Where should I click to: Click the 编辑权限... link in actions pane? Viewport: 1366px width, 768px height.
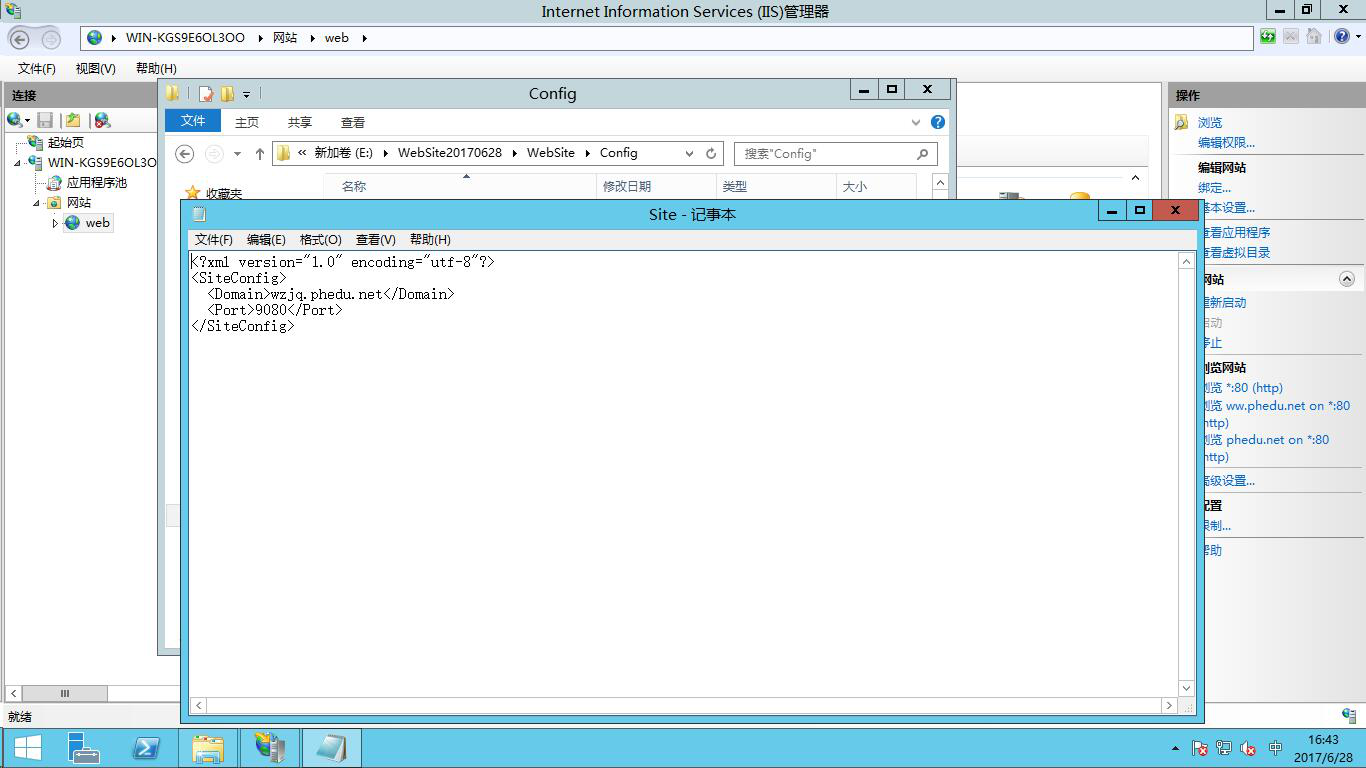(1226, 143)
